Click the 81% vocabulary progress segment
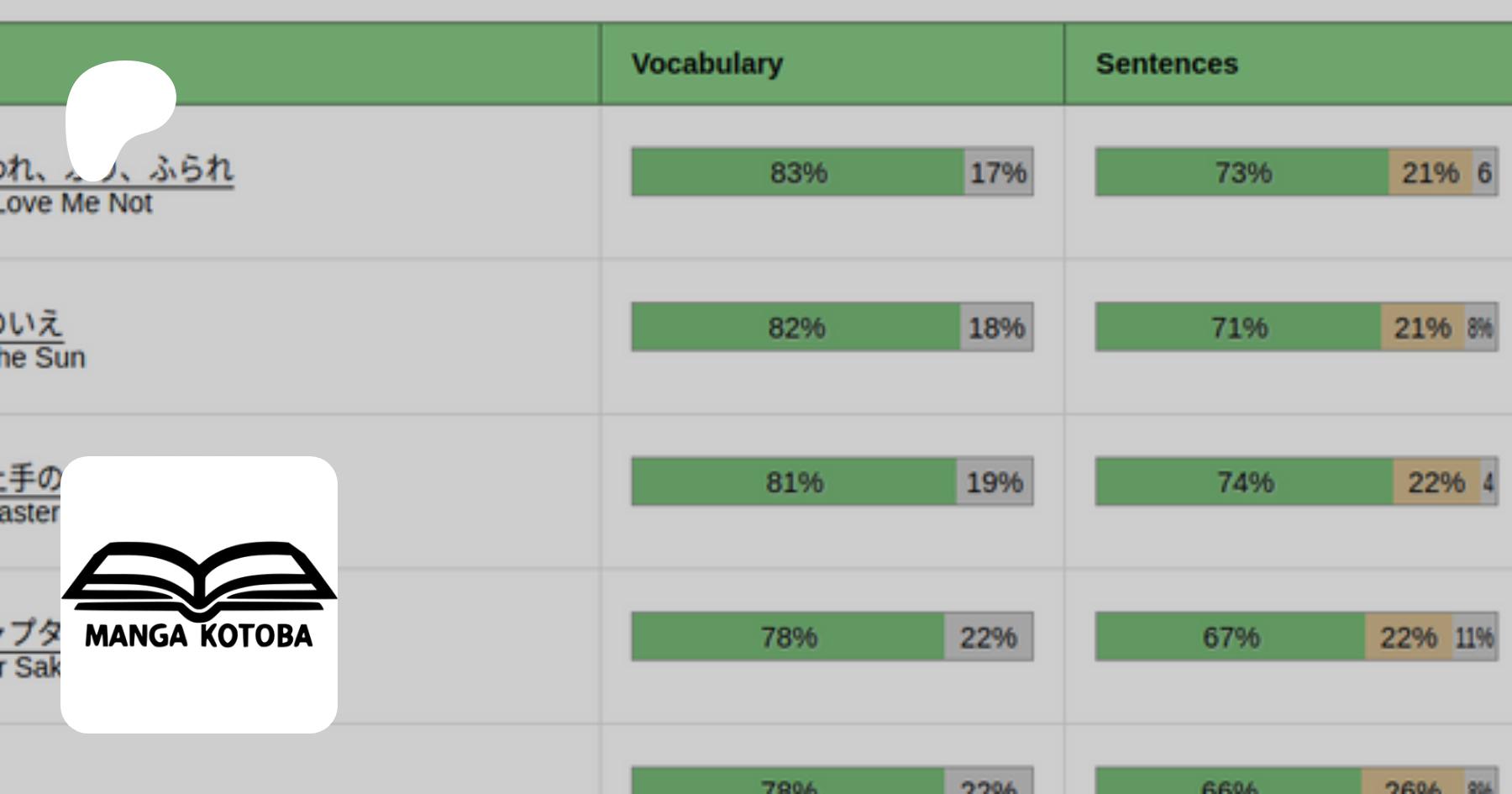1512x794 pixels. point(794,481)
